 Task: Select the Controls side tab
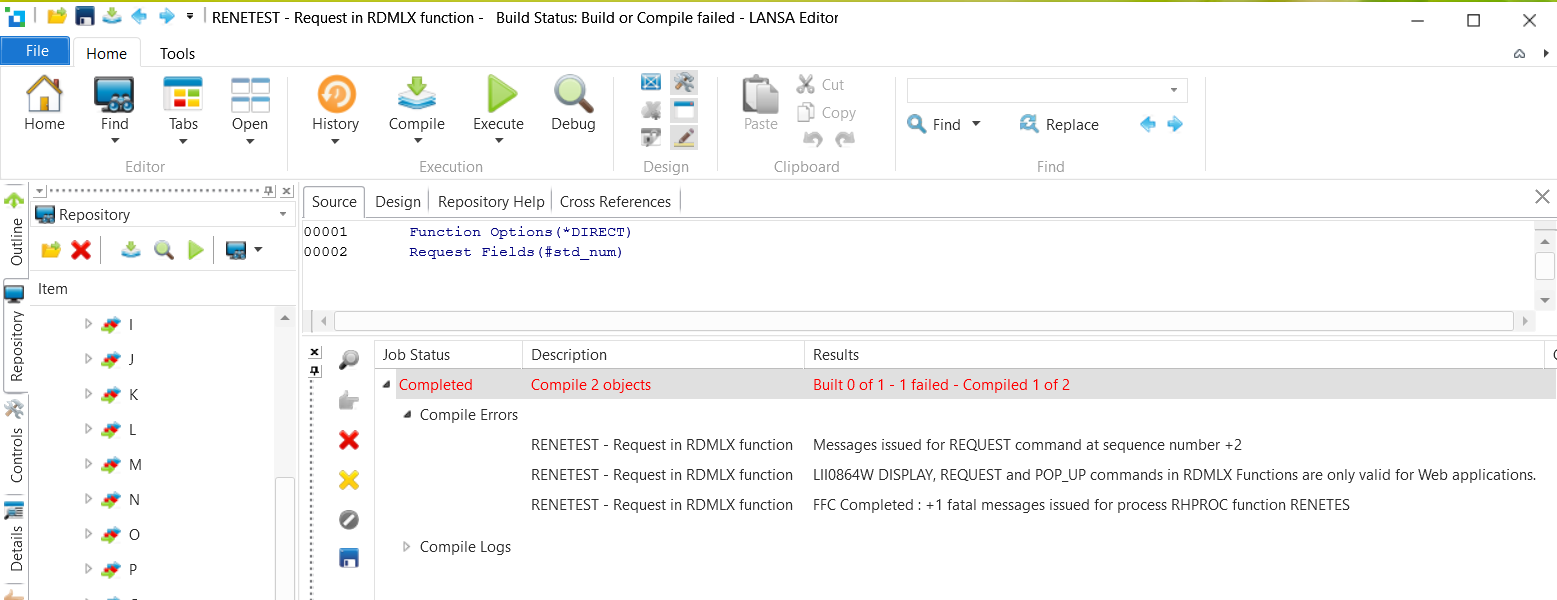[x=15, y=445]
